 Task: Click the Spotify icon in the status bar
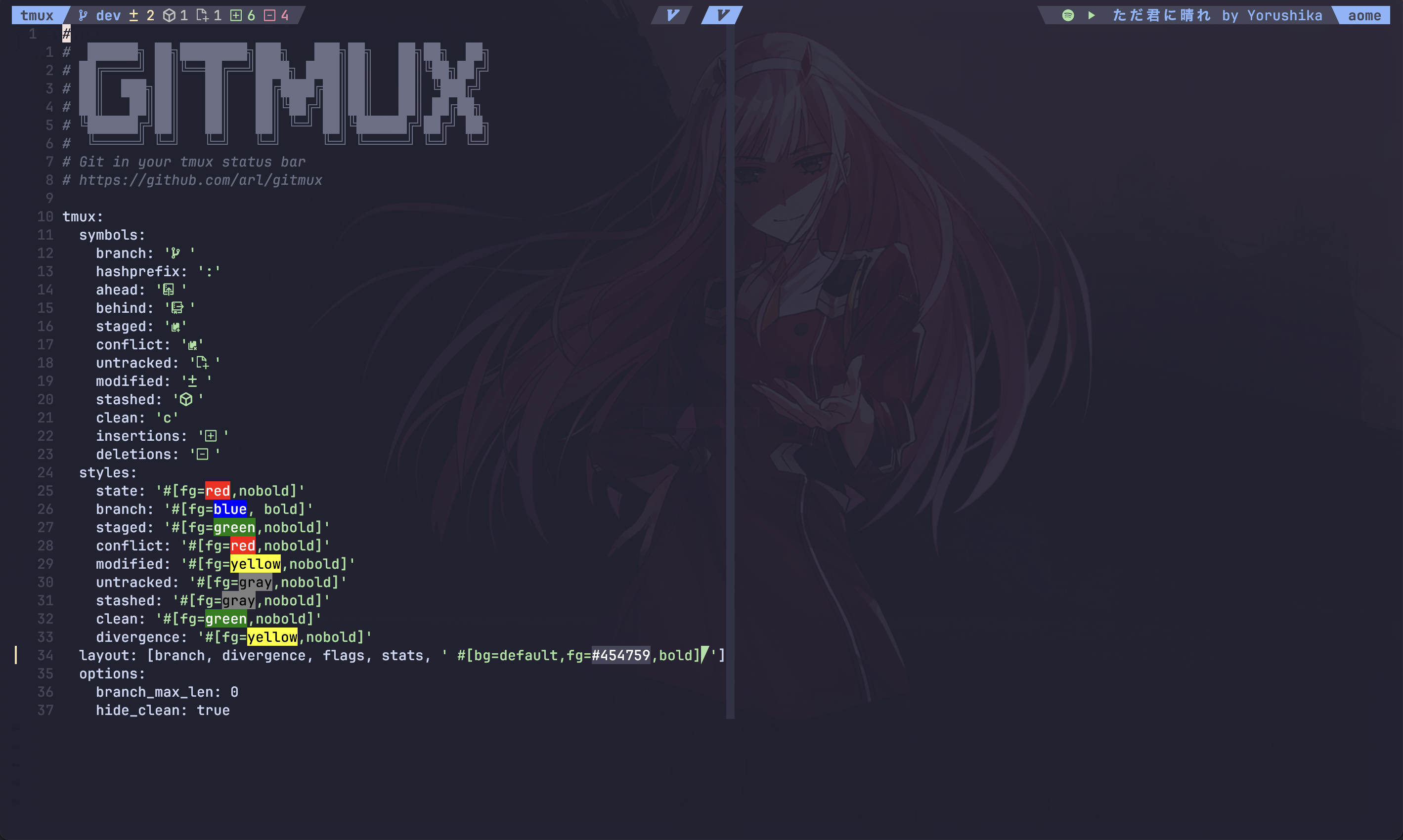1068,15
